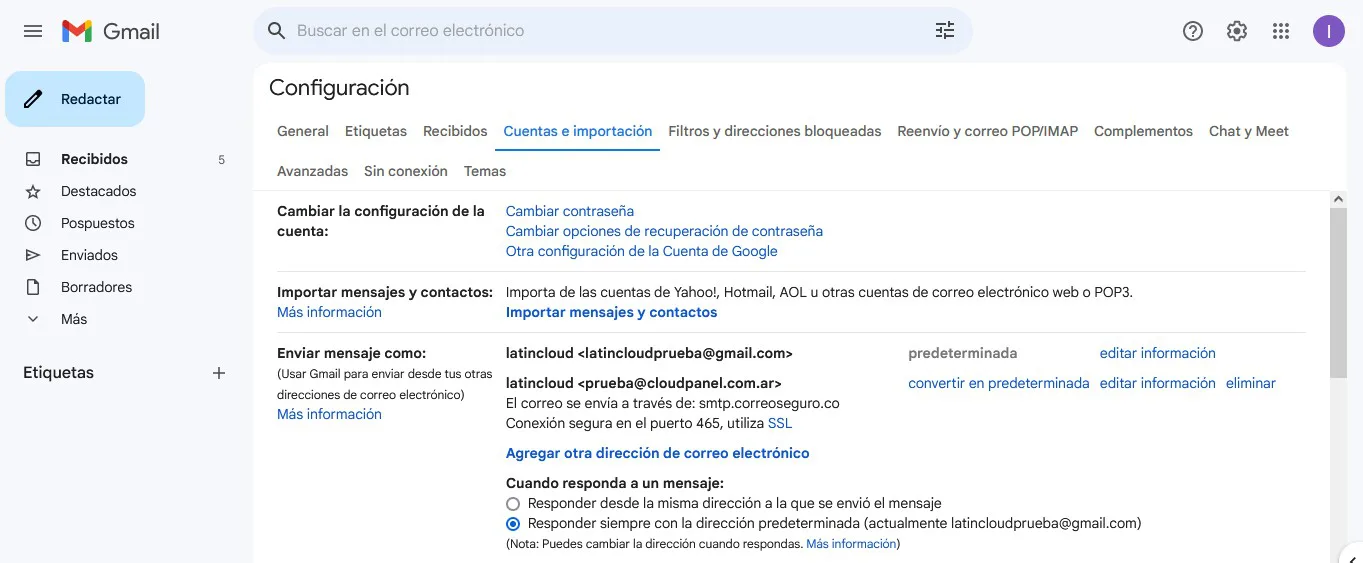
Task: Click Agregar otra dirección de correo electrónico
Action: 657,453
